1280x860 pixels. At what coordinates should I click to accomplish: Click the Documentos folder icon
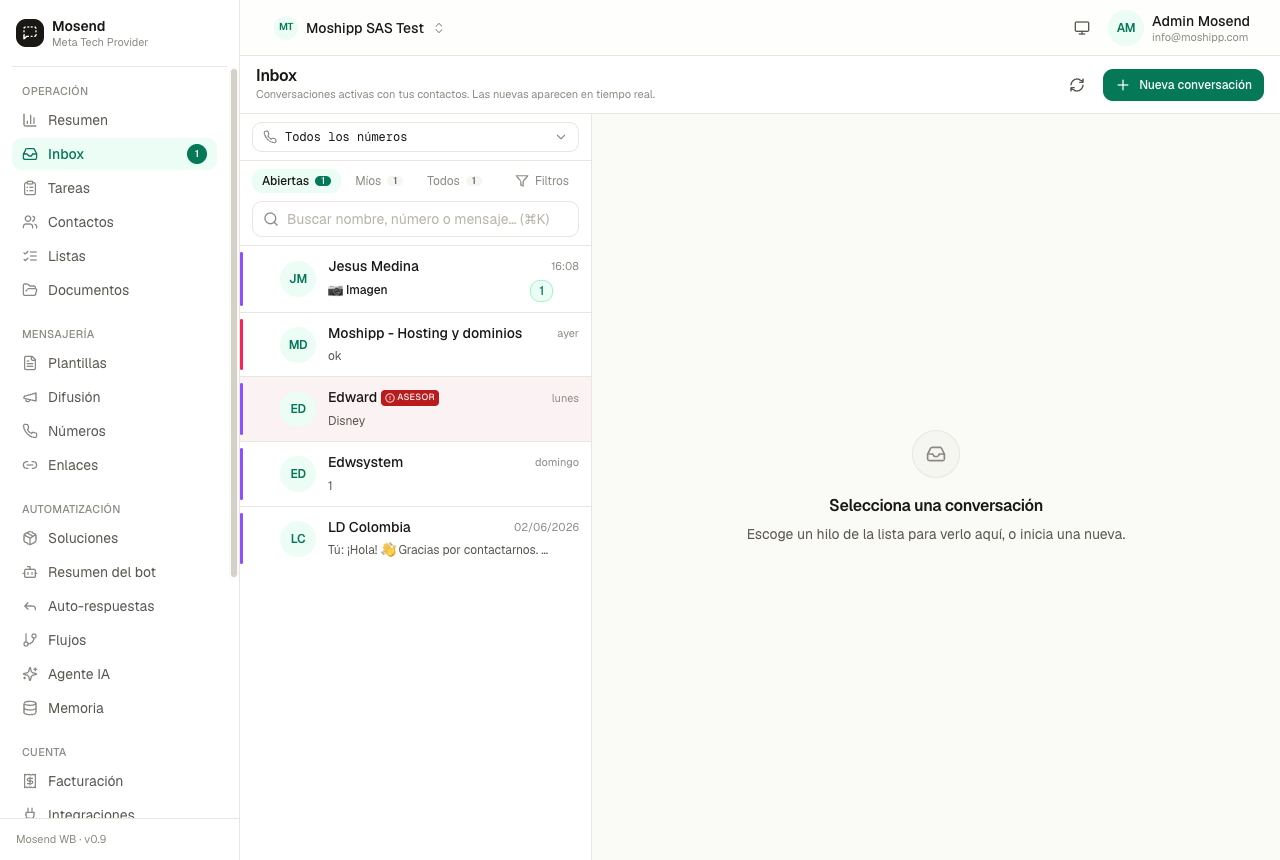pos(30,290)
